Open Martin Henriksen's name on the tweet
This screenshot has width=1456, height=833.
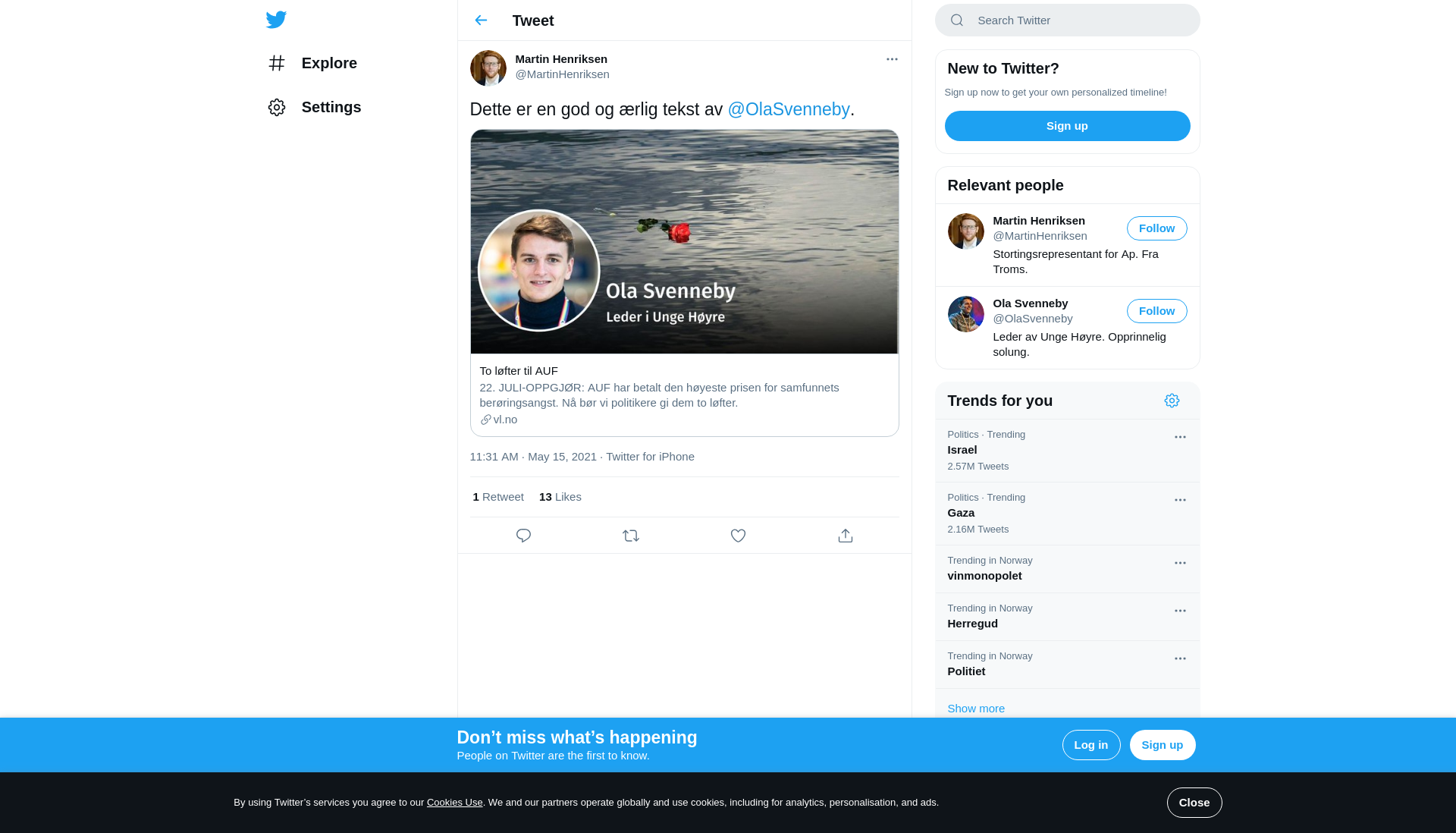(x=561, y=59)
